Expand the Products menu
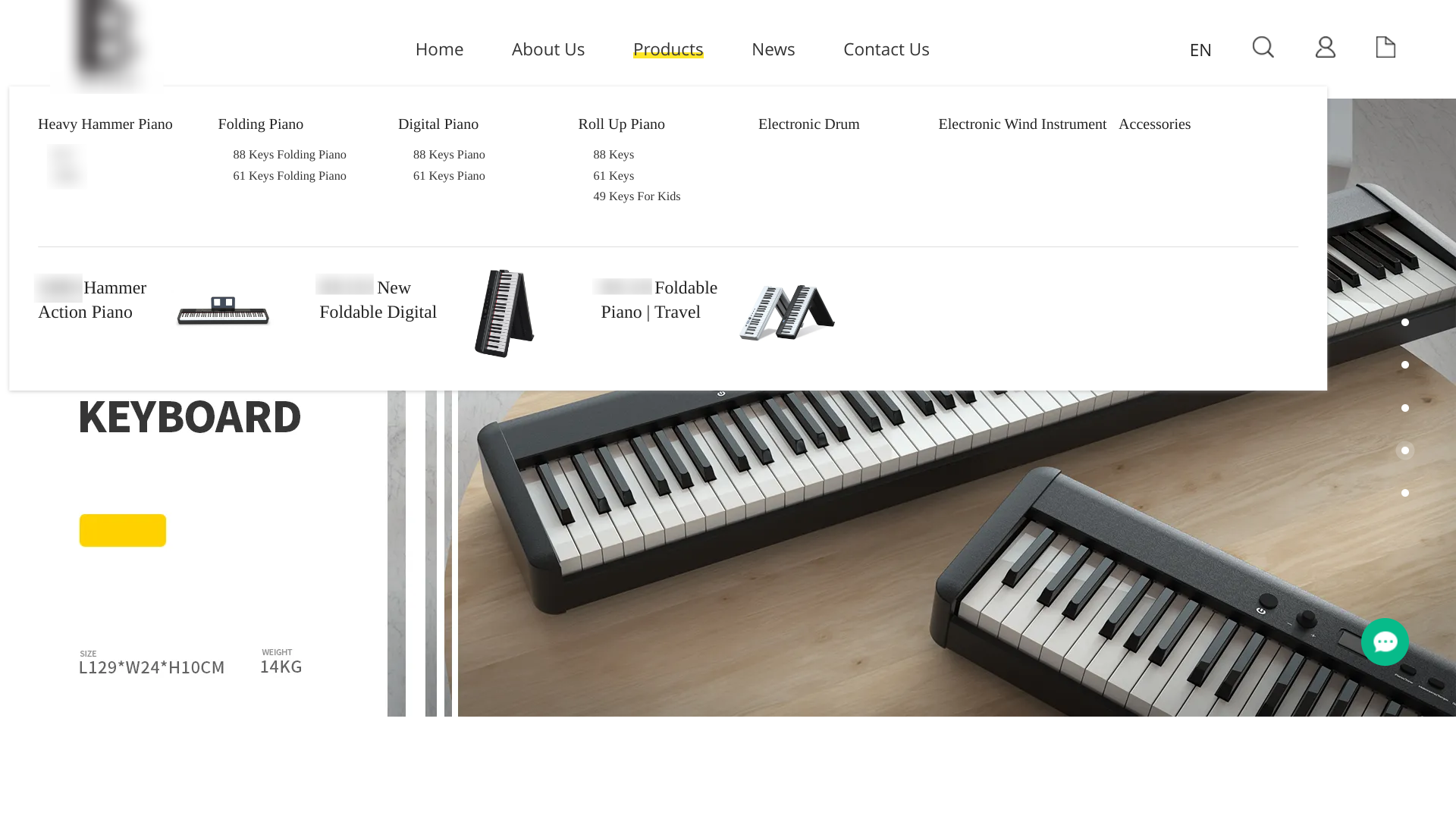1456x819 pixels. [668, 49]
